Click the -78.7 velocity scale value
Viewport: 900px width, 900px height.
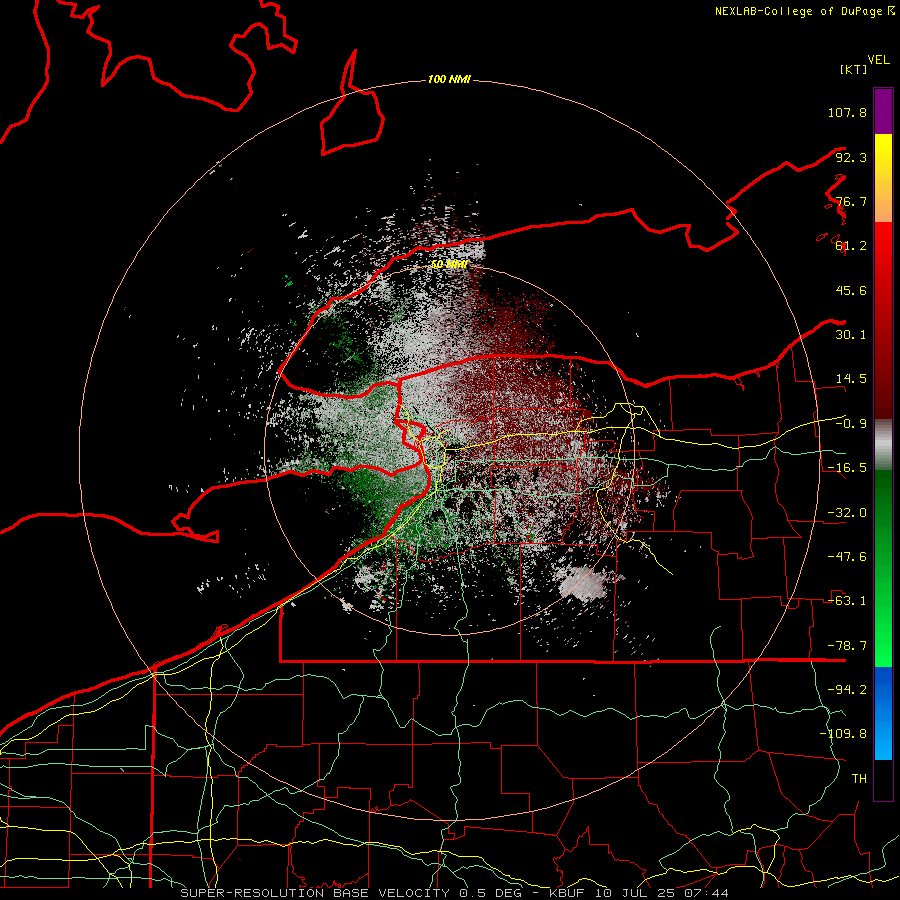pos(847,646)
